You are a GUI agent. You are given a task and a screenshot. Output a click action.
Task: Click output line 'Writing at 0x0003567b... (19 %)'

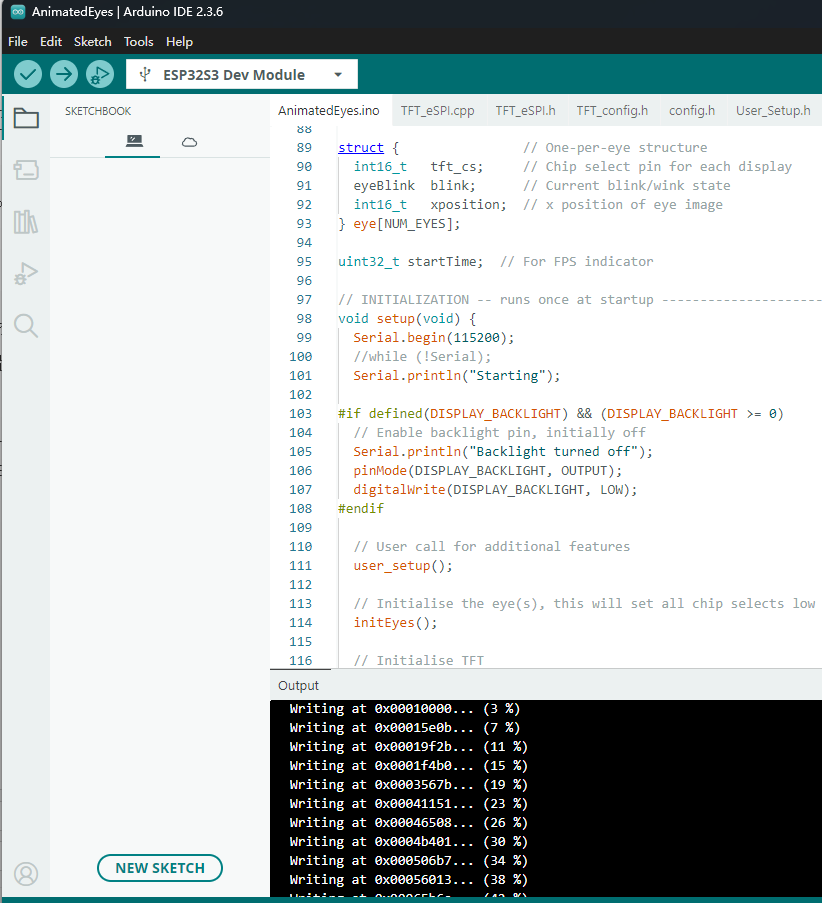pos(408,784)
